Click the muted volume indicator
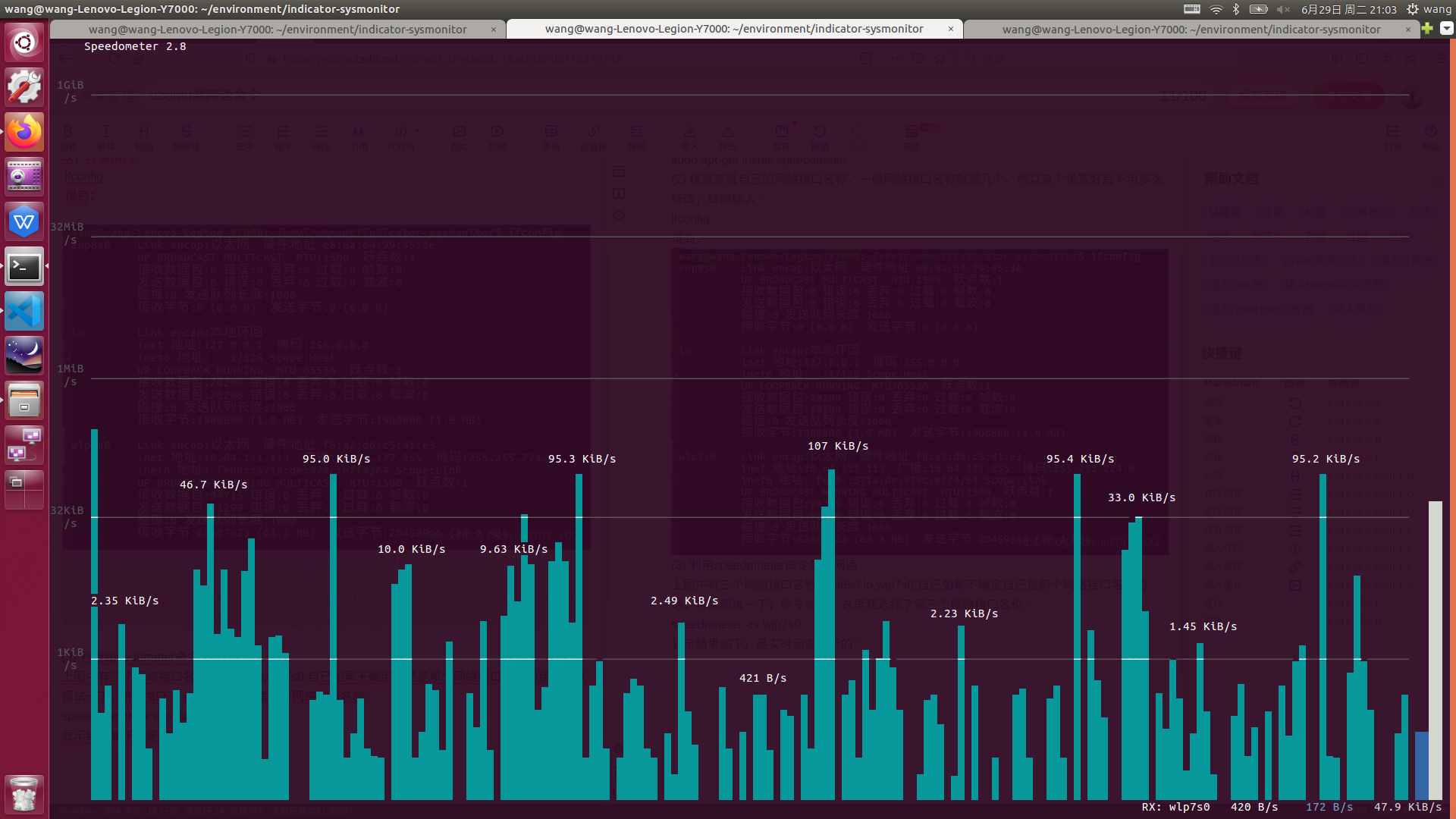1456x819 pixels. (1283, 9)
